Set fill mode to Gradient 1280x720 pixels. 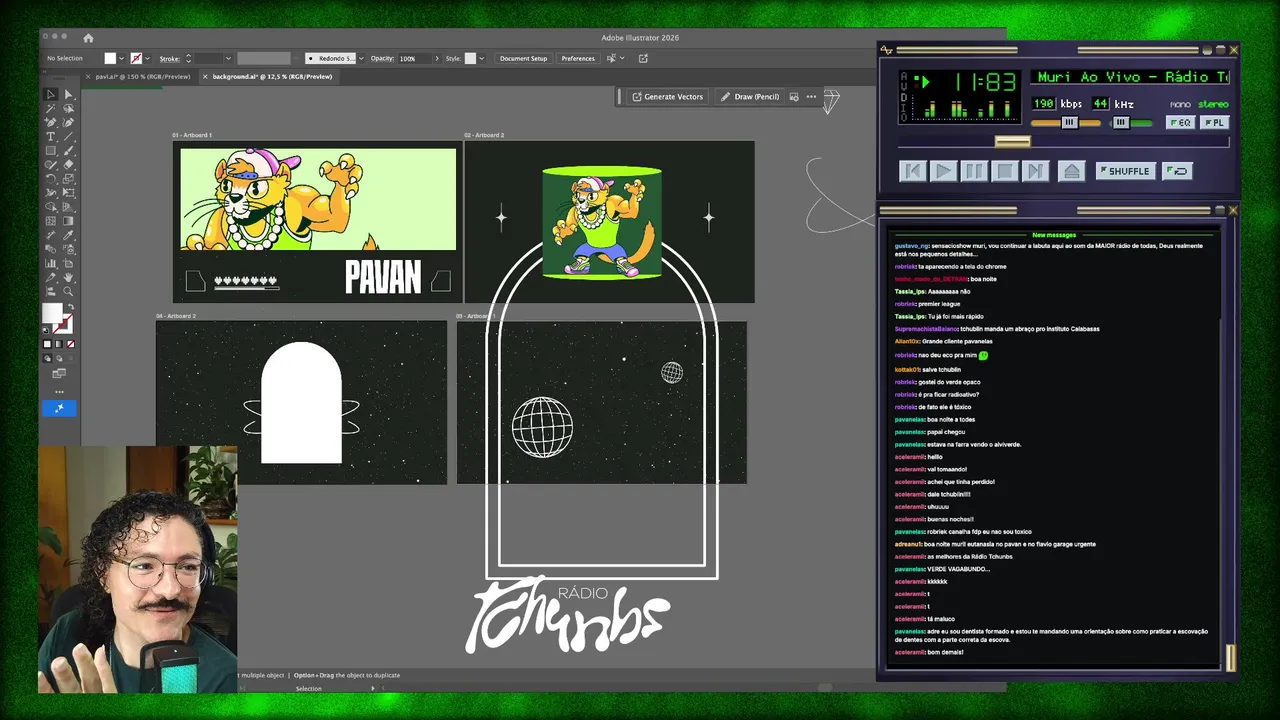click(x=59, y=343)
